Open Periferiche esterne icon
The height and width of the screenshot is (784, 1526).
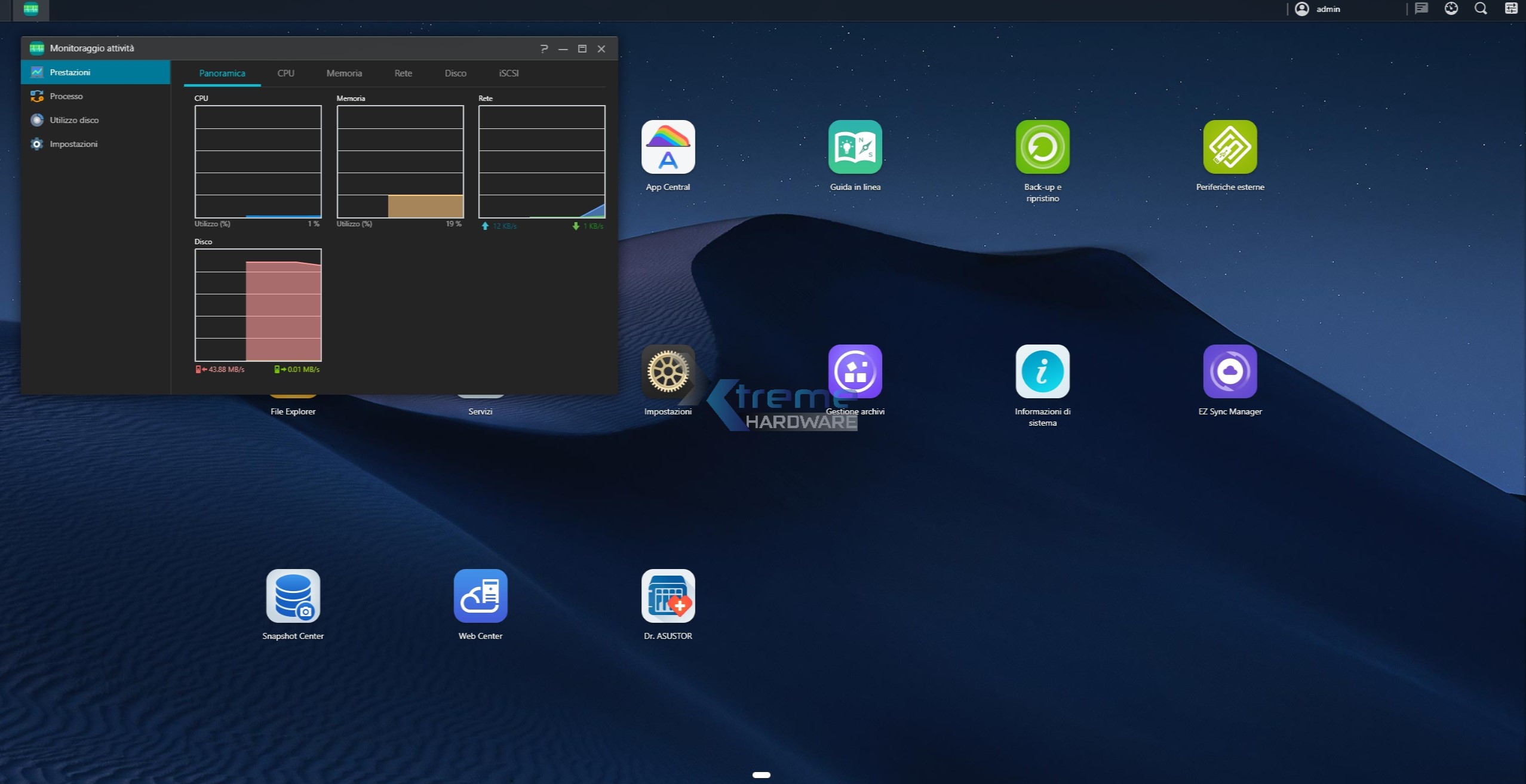(x=1230, y=147)
